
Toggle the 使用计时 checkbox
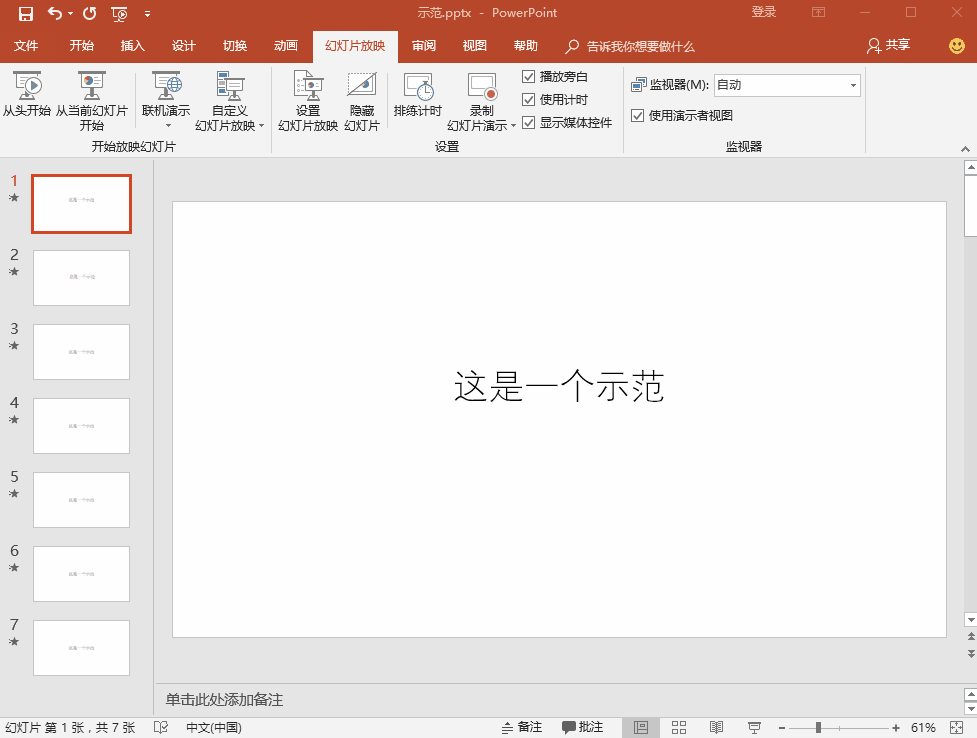[529, 100]
